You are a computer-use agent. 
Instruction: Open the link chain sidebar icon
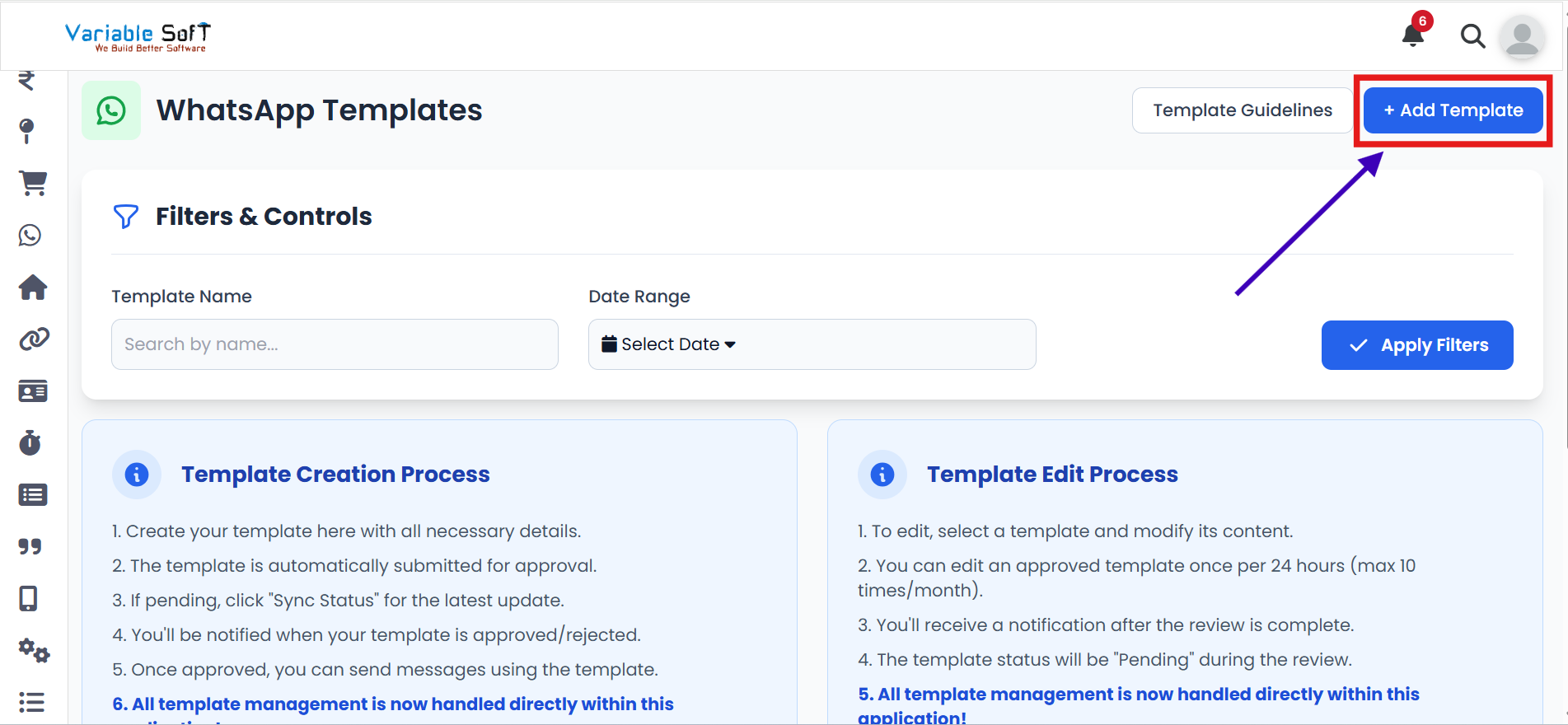tap(34, 339)
